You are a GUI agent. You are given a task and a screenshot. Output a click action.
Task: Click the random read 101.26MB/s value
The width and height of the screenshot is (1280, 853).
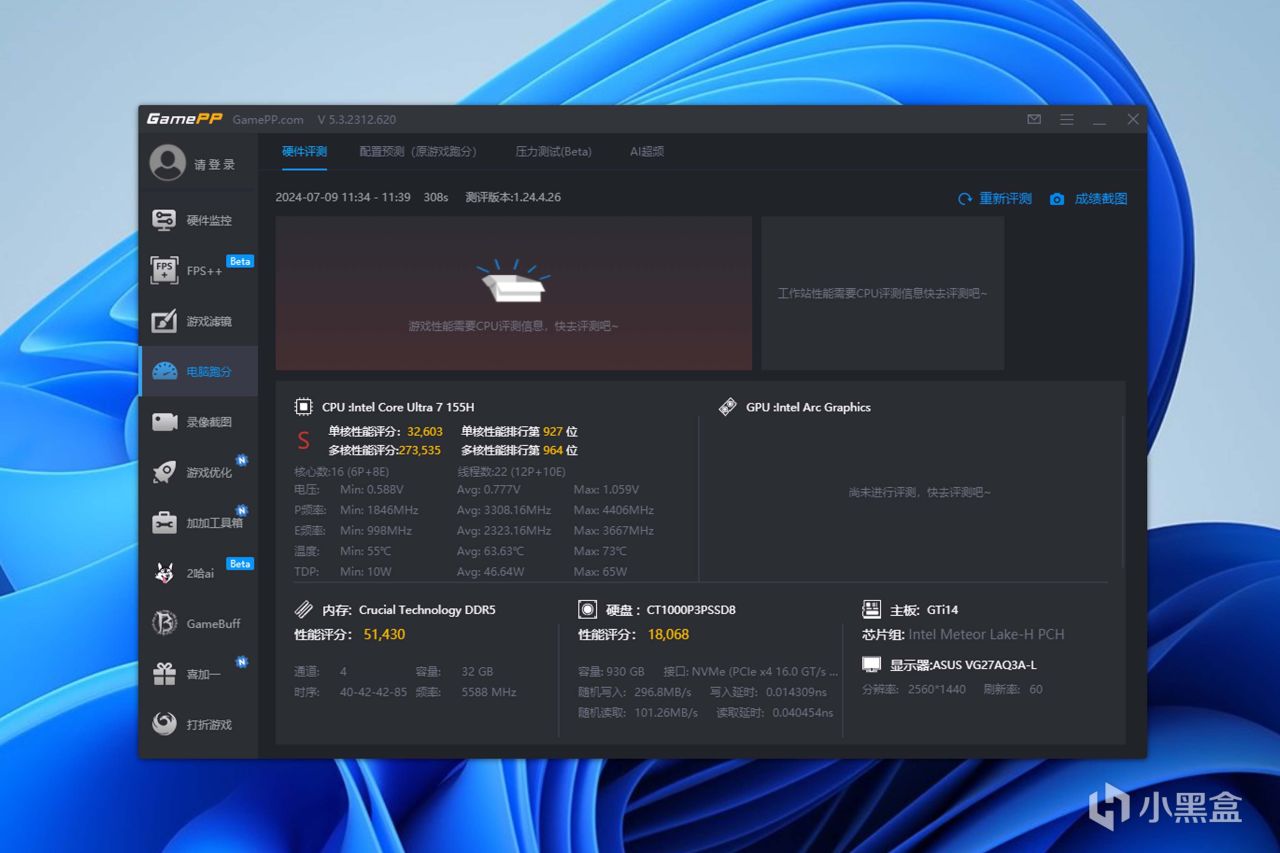667,713
